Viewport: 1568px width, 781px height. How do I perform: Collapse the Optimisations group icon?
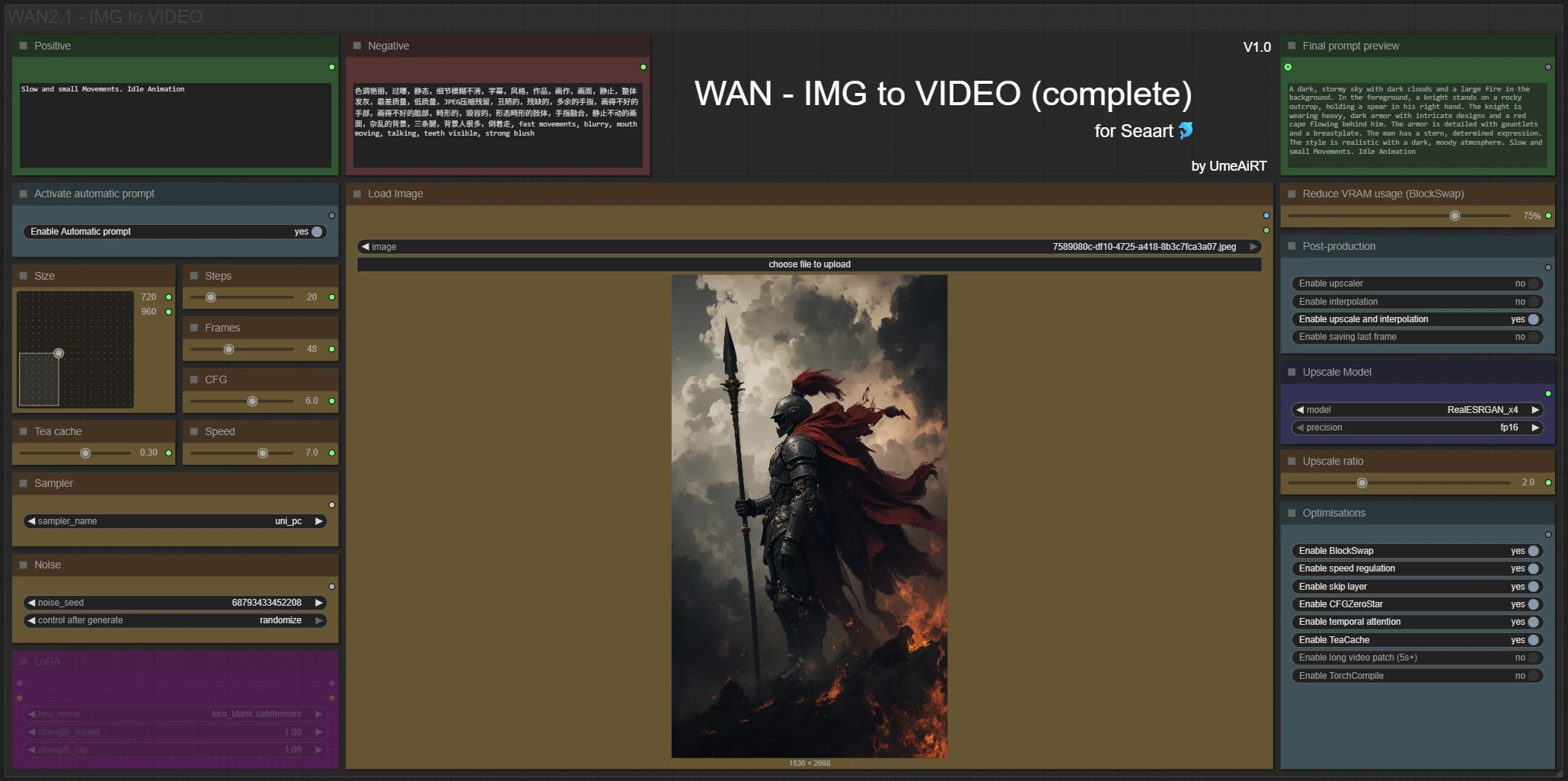tap(1292, 513)
